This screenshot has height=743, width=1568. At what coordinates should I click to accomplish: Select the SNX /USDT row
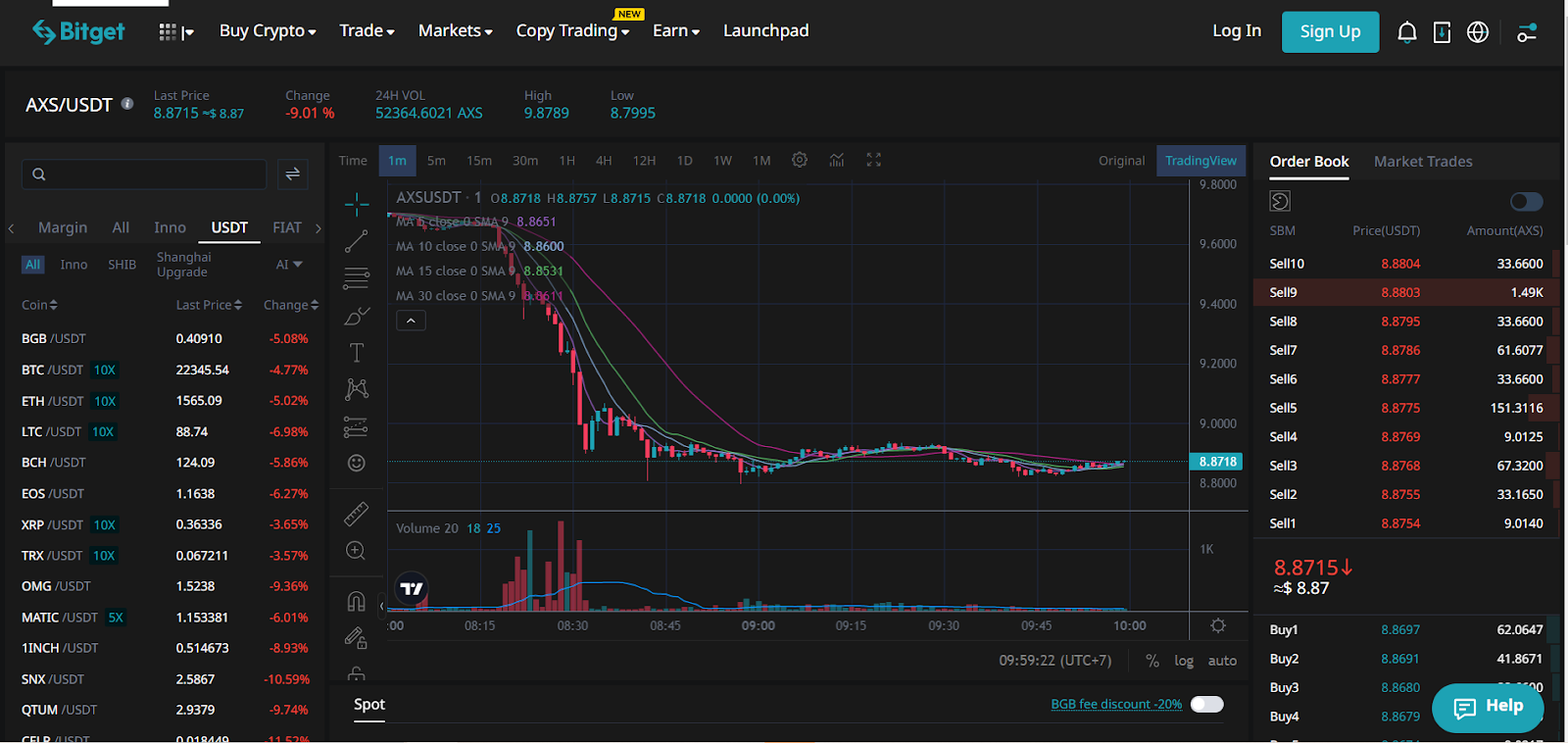point(165,679)
